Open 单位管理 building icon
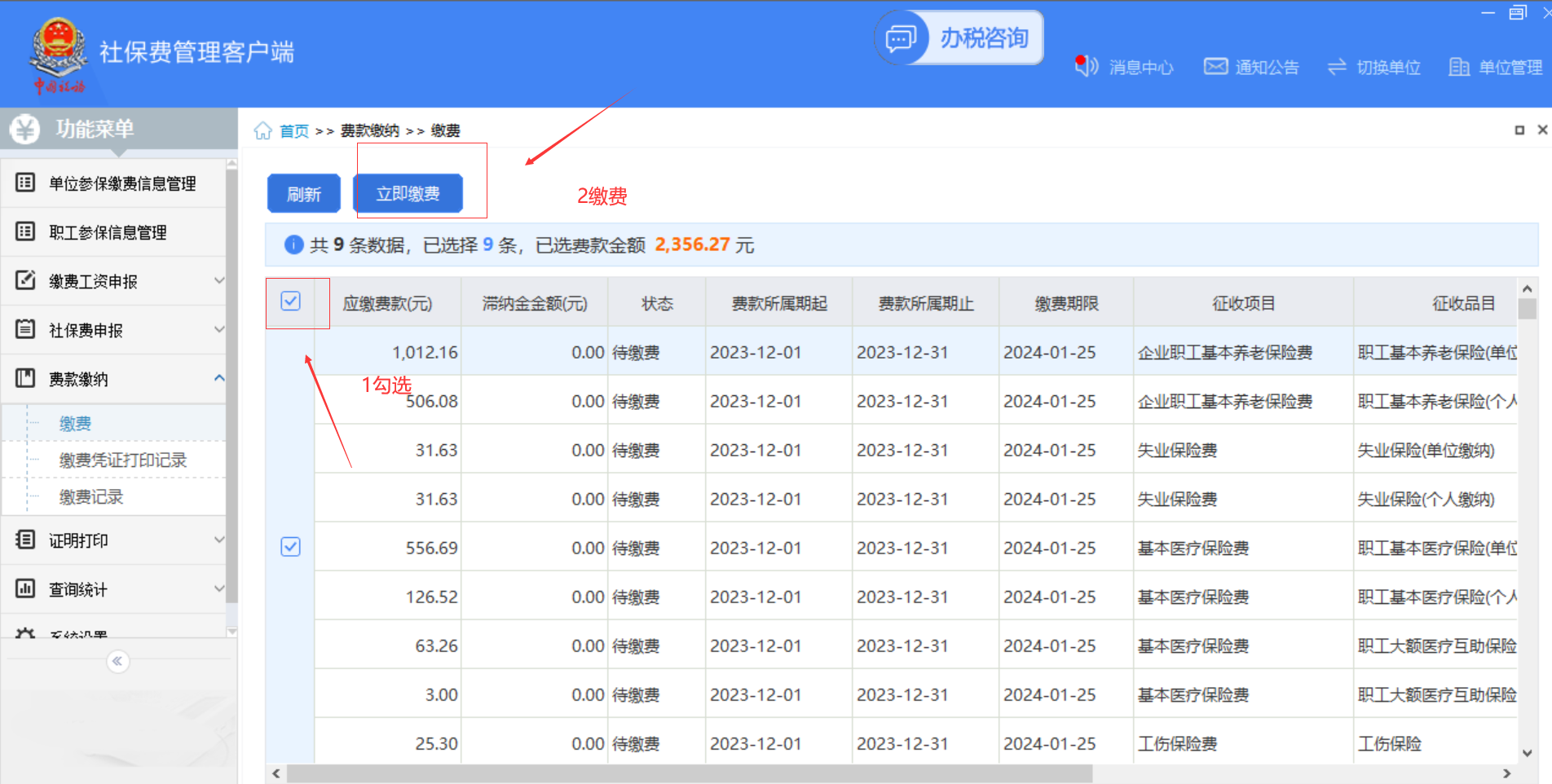1552x784 pixels. pyautogui.click(x=1458, y=67)
